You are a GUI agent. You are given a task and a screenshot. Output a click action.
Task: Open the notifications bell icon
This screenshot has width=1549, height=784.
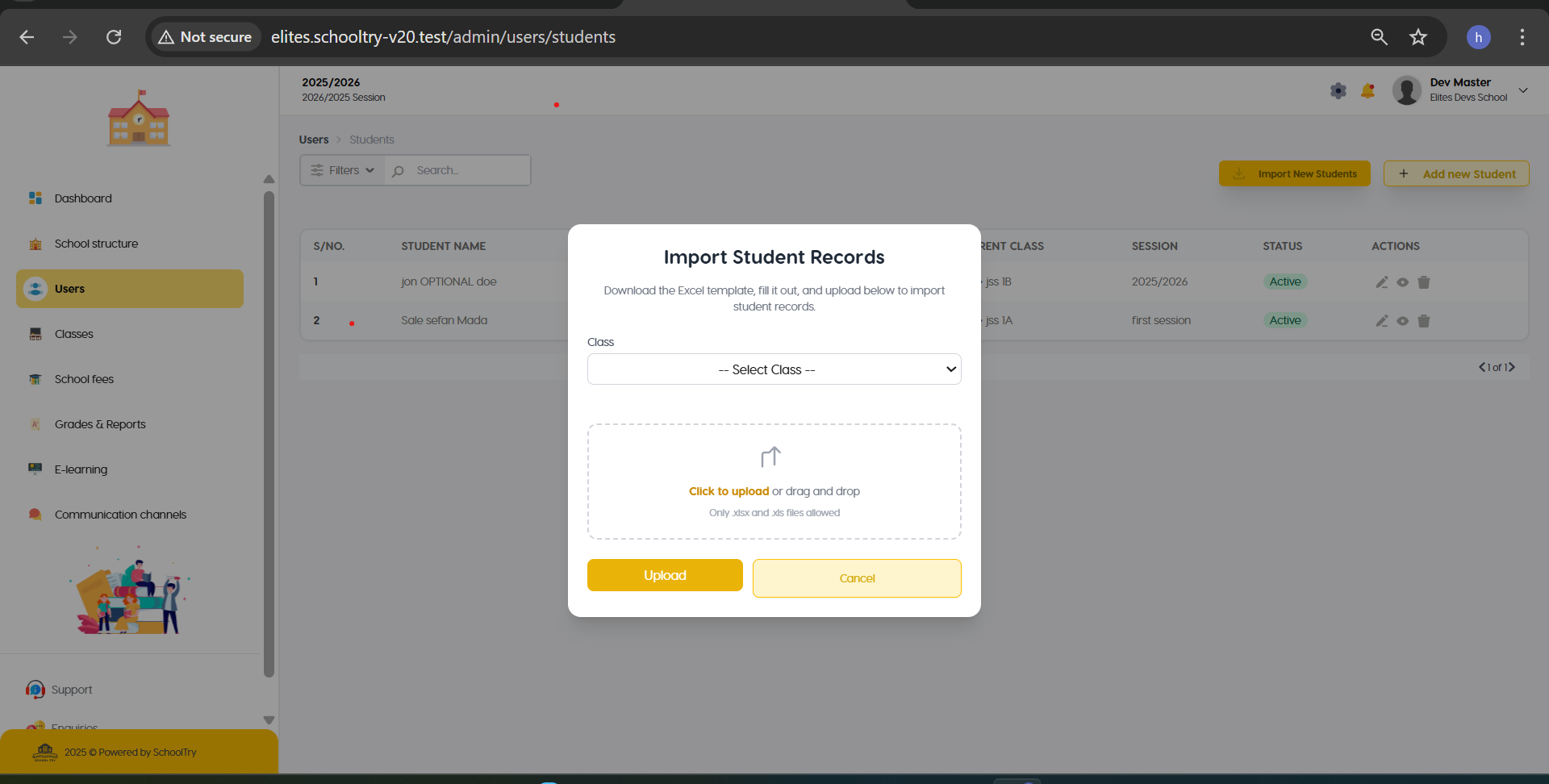(1367, 90)
